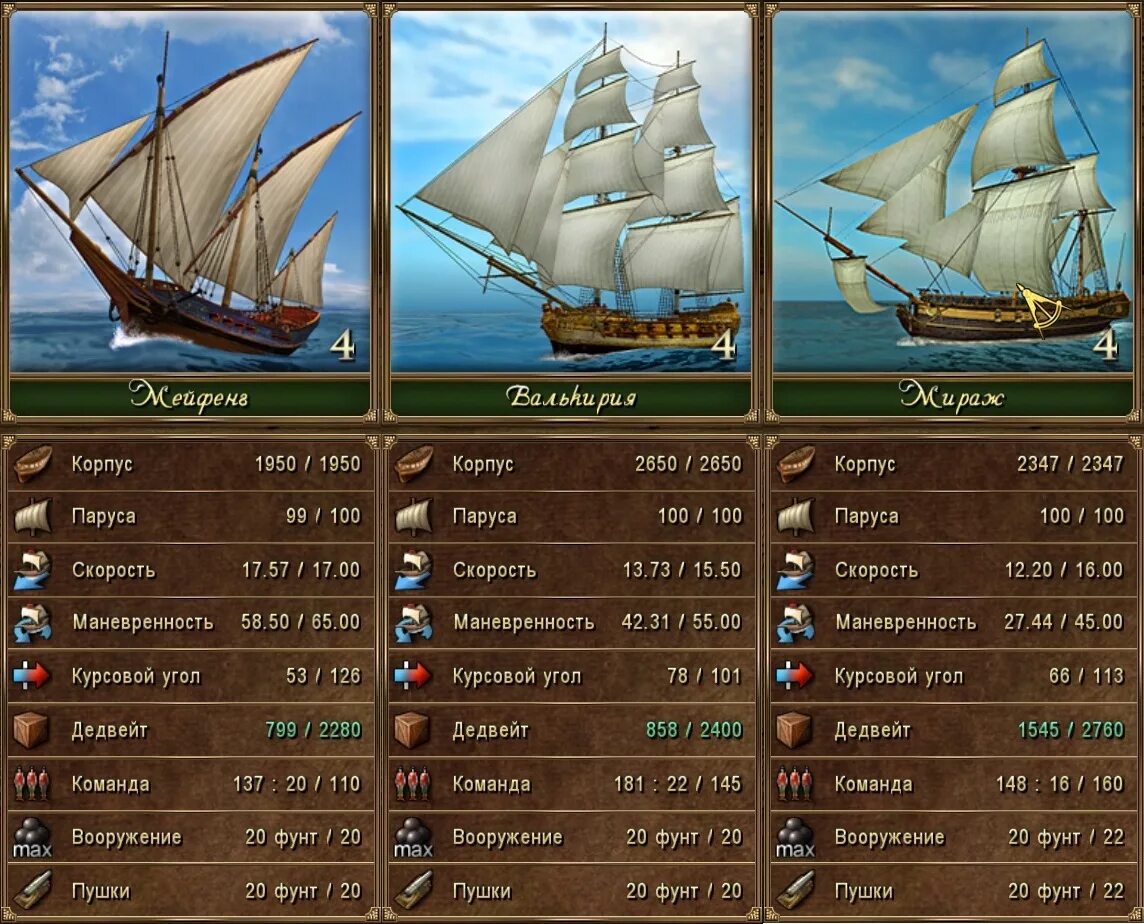1144x924 pixels.
Task: Click the hull boat icon for Мейфенг
Action: click(33, 464)
